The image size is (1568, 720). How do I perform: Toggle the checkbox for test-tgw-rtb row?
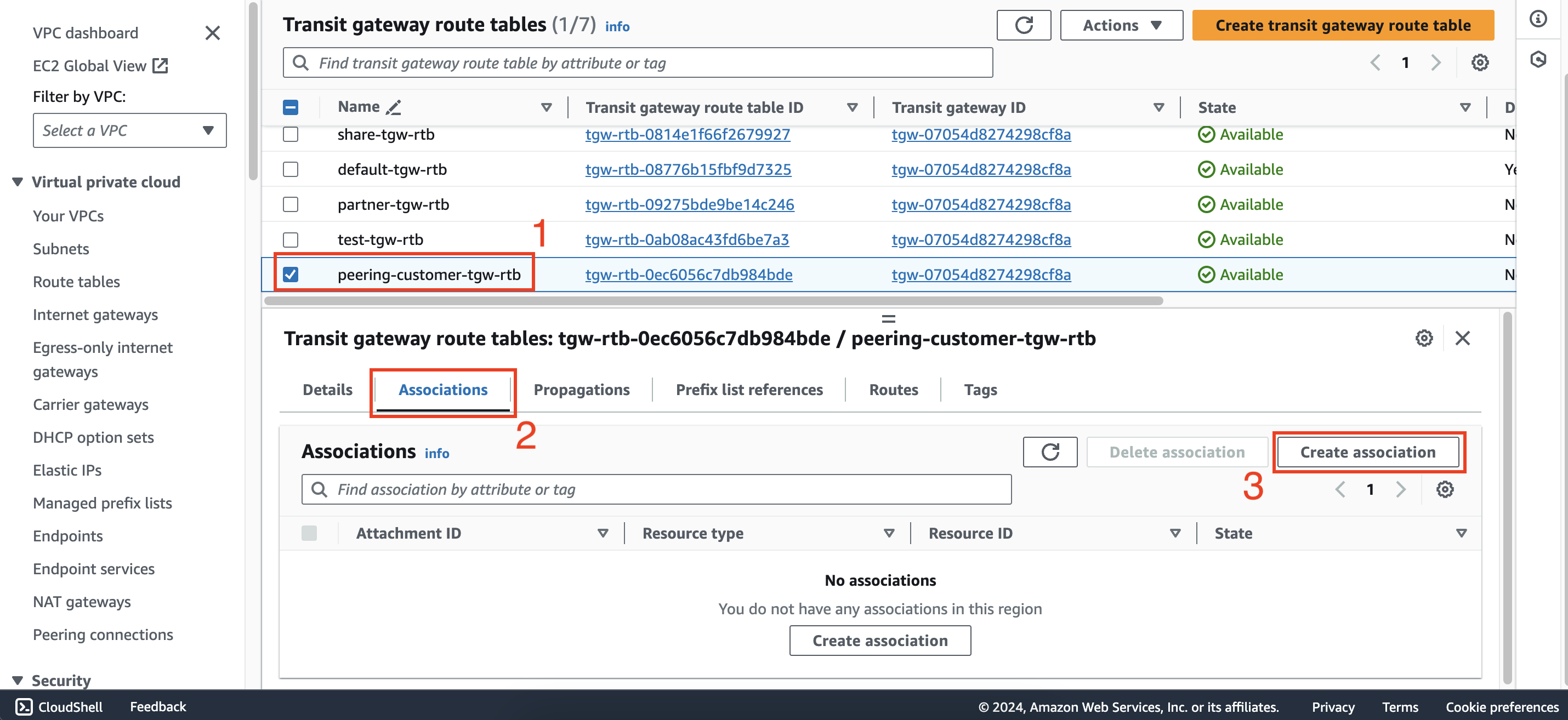click(x=292, y=239)
